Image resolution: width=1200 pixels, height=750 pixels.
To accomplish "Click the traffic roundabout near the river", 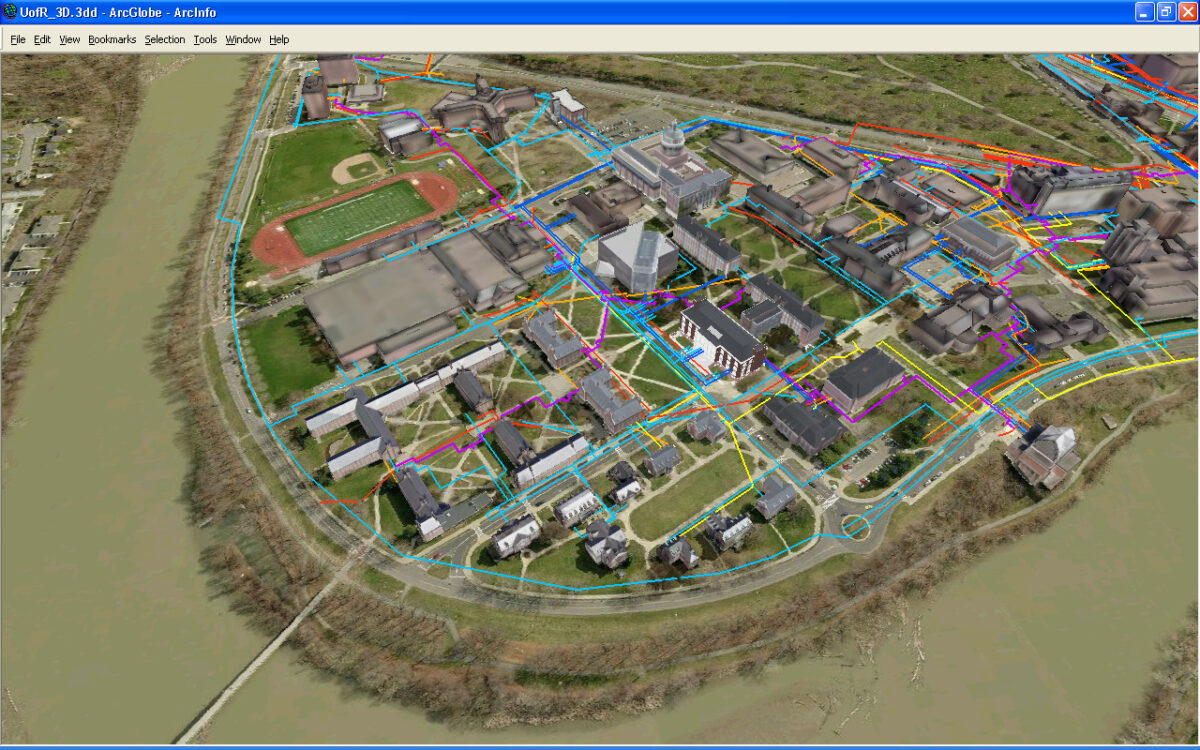I will pos(857,524).
